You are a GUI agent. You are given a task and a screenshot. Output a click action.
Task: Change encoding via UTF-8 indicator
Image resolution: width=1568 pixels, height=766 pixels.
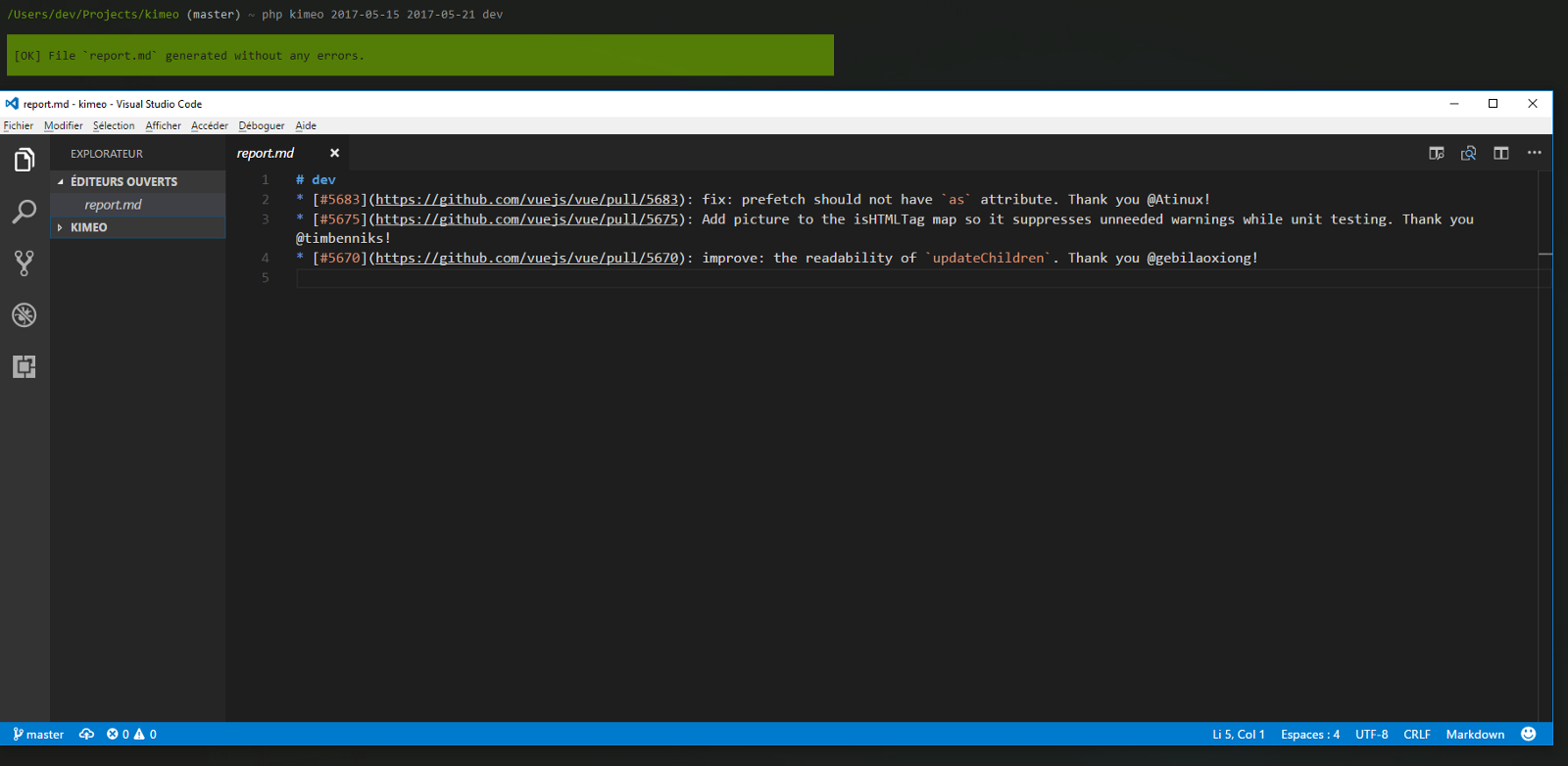pos(1372,735)
